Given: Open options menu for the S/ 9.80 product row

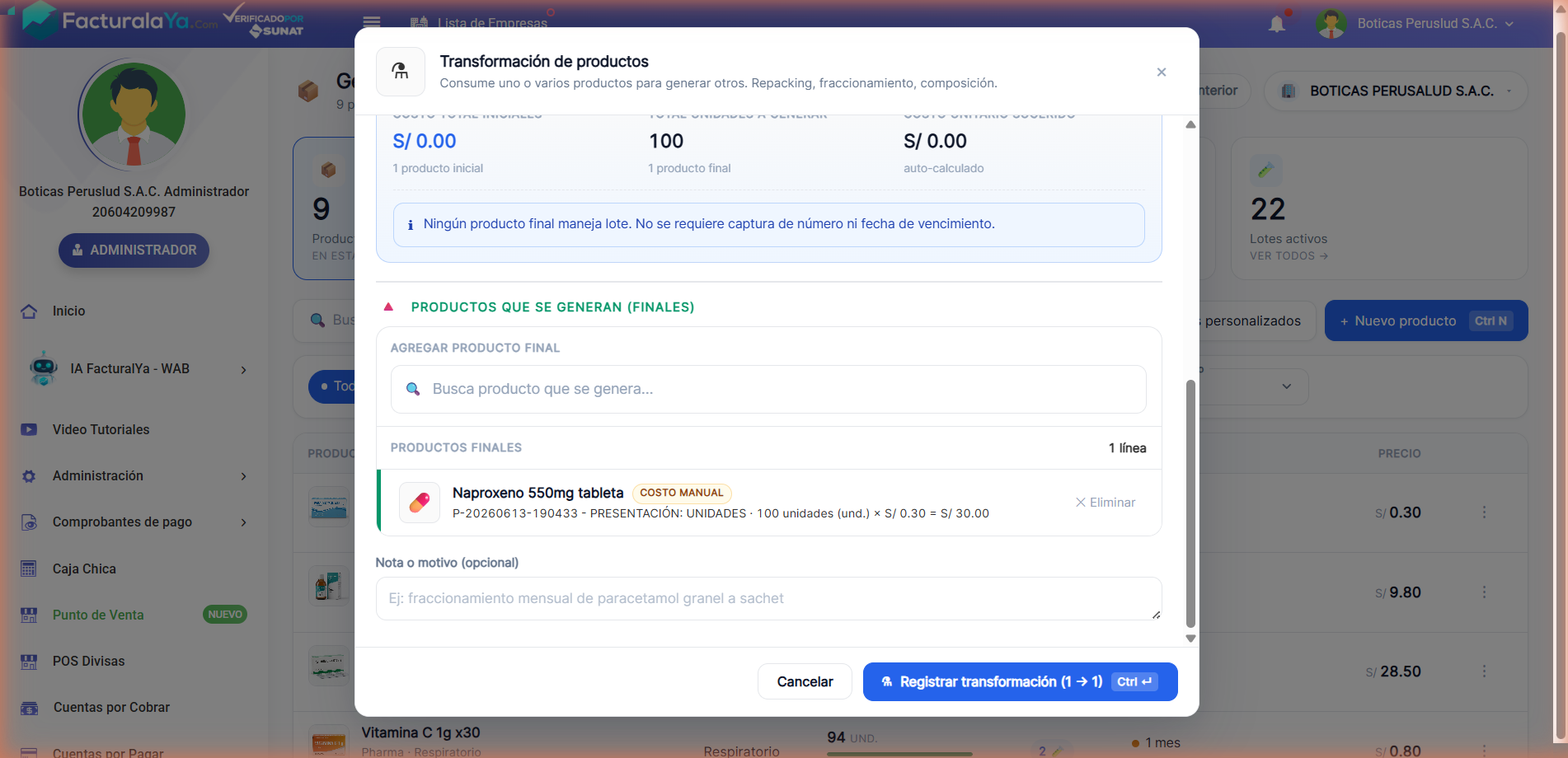Looking at the screenshot, I should point(1484,592).
